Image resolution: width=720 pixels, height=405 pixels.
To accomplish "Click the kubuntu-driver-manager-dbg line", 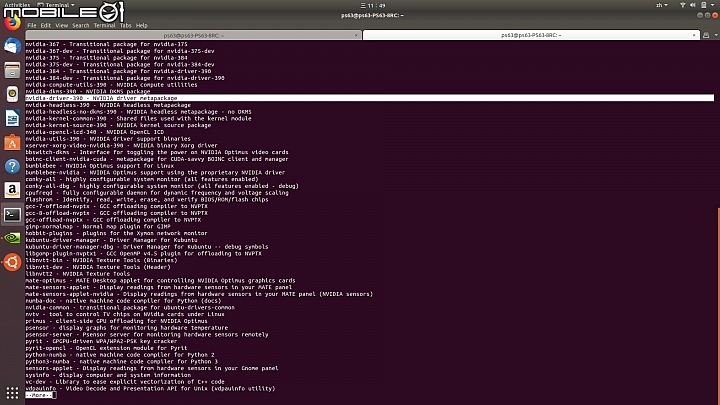I will (147, 247).
